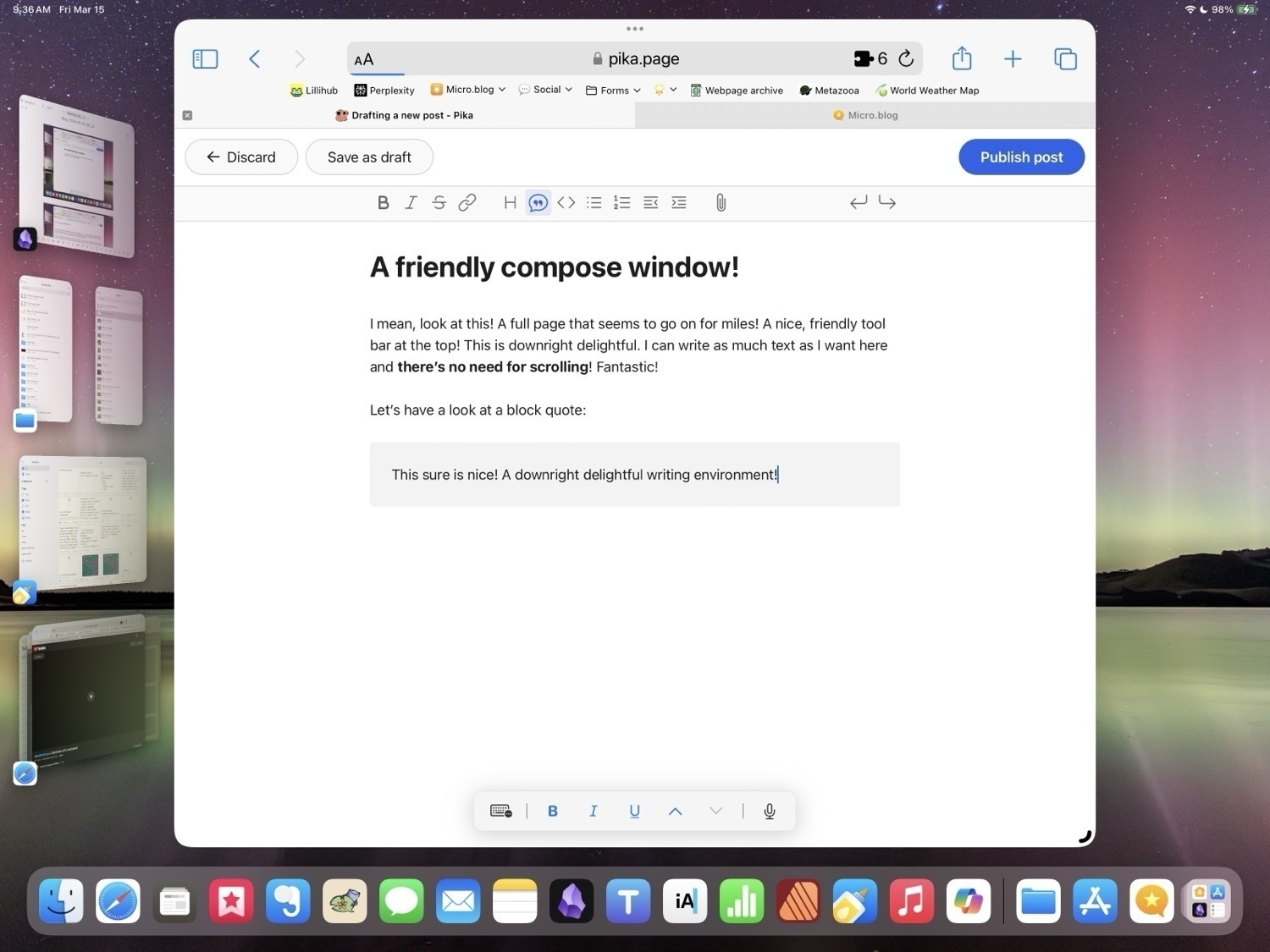Attach a file with the paperclip icon

click(x=721, y=202)
